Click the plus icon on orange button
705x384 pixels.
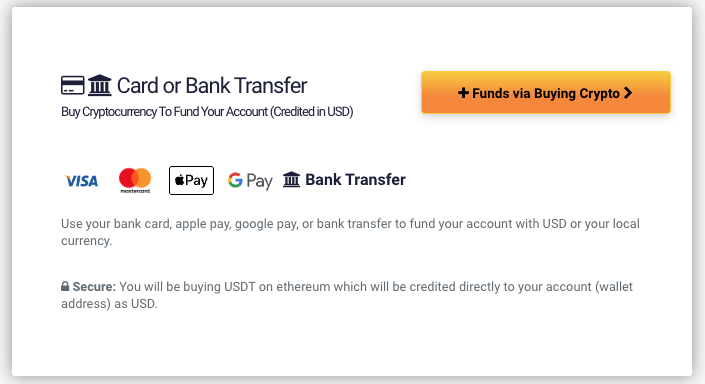pos(463,93)
